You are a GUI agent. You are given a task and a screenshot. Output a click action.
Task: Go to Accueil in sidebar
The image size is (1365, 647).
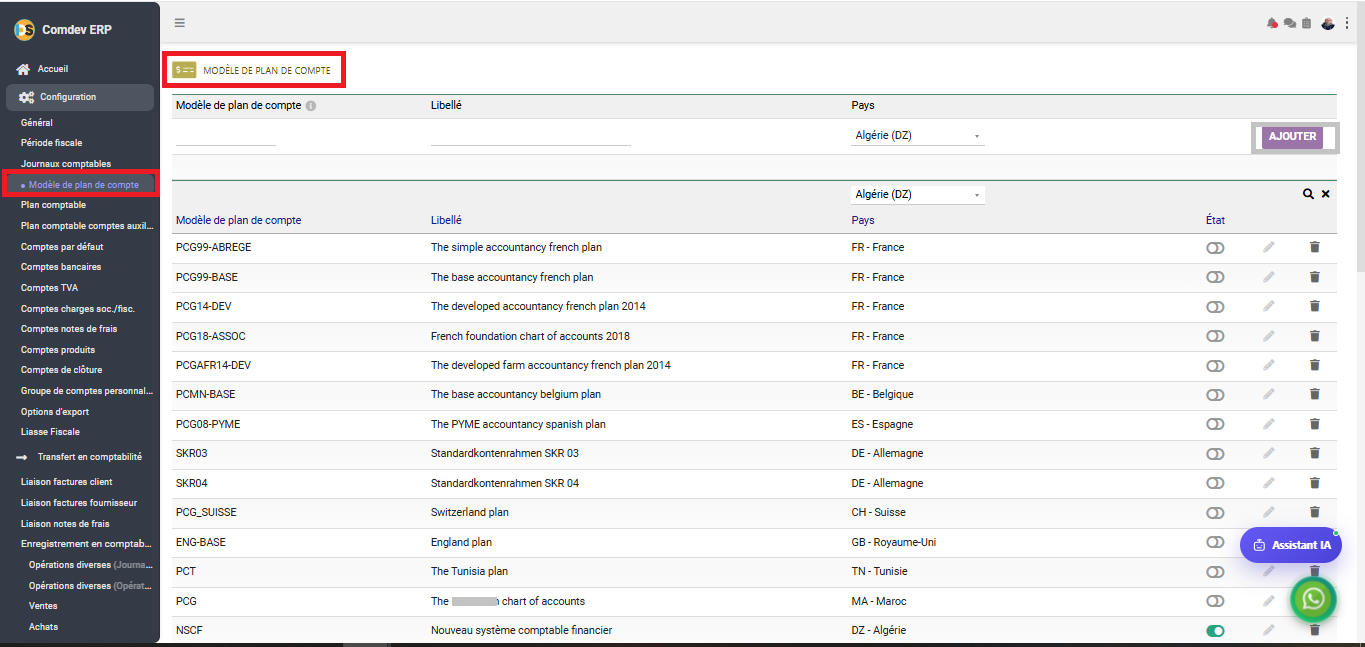click(53, 69)
